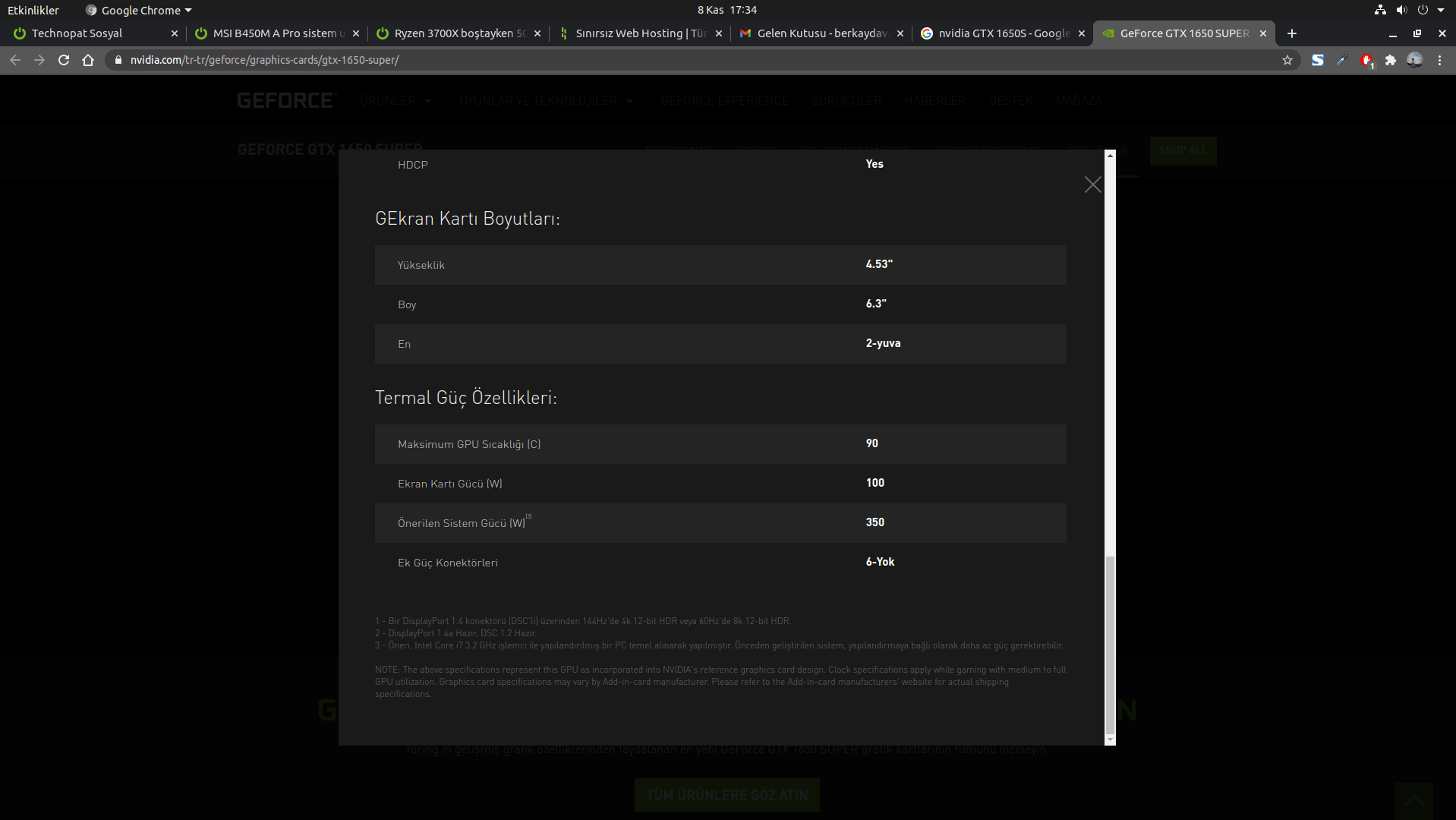Expand the ÜRÜNLER navigation dropdown
The image size is (1456, 820).
[396, 100]
